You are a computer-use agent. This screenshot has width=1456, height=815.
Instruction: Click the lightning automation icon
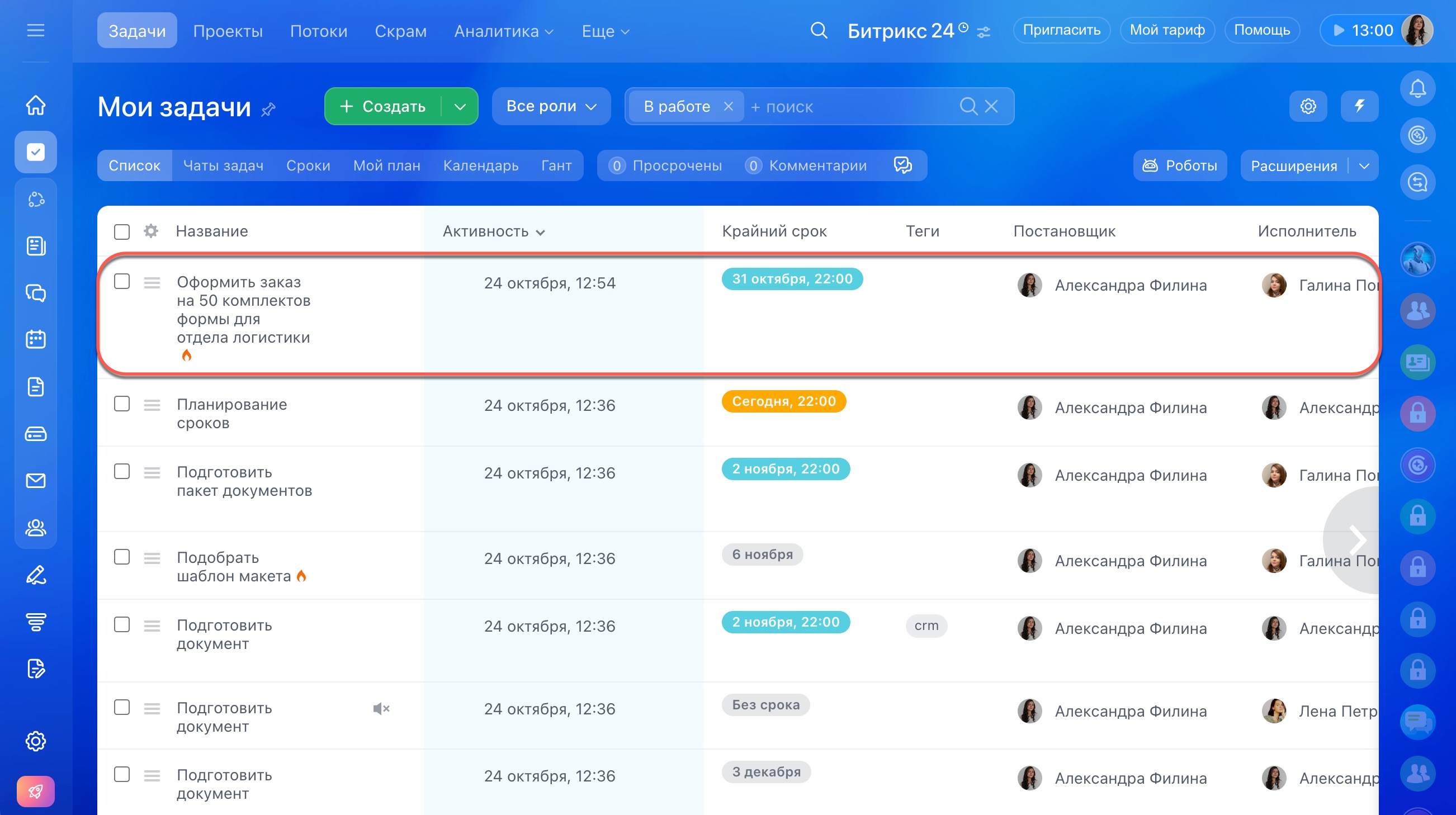[x=1359, y=106]
